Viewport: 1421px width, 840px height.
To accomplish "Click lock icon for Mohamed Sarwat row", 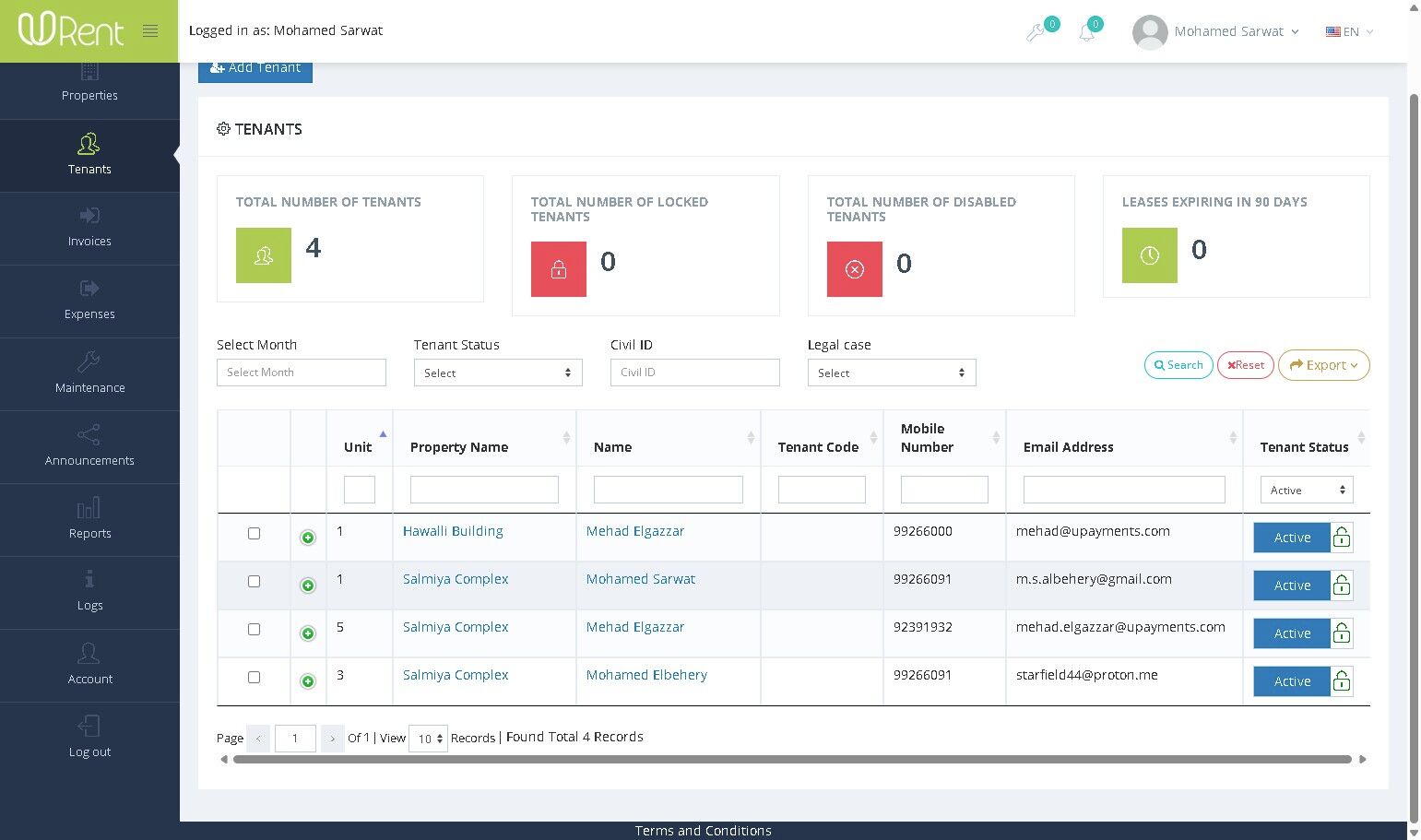I will pos(1342,586).
